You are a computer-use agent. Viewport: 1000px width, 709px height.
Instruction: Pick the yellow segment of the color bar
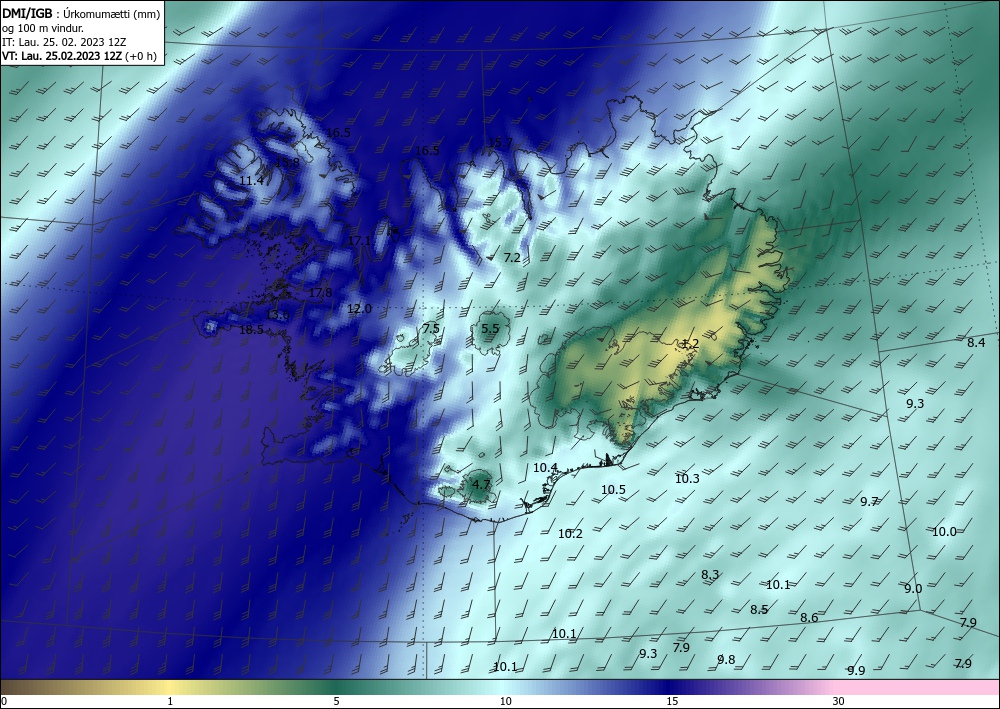pyautogui.click(x=170, y=687)
